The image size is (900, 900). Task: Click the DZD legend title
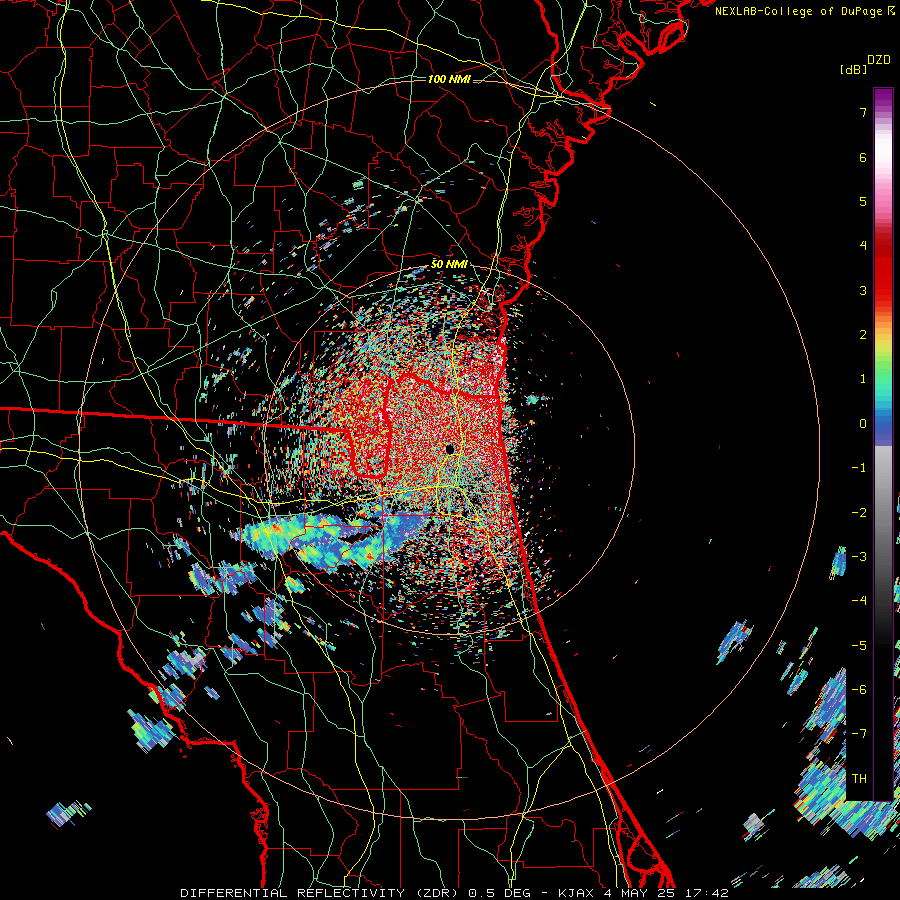(x=879, y=60)
